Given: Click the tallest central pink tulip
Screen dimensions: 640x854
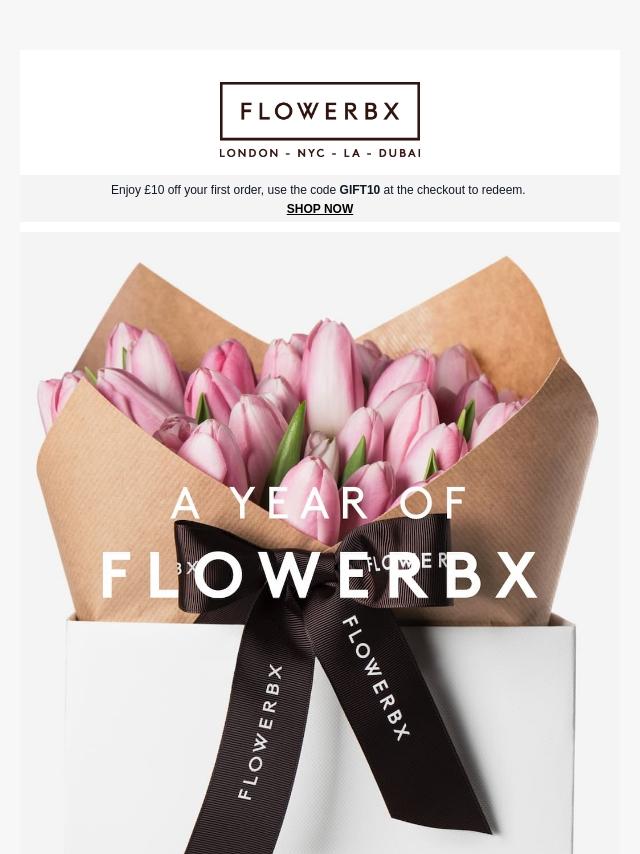Looking at the screenshot, I should coord(330,376).
